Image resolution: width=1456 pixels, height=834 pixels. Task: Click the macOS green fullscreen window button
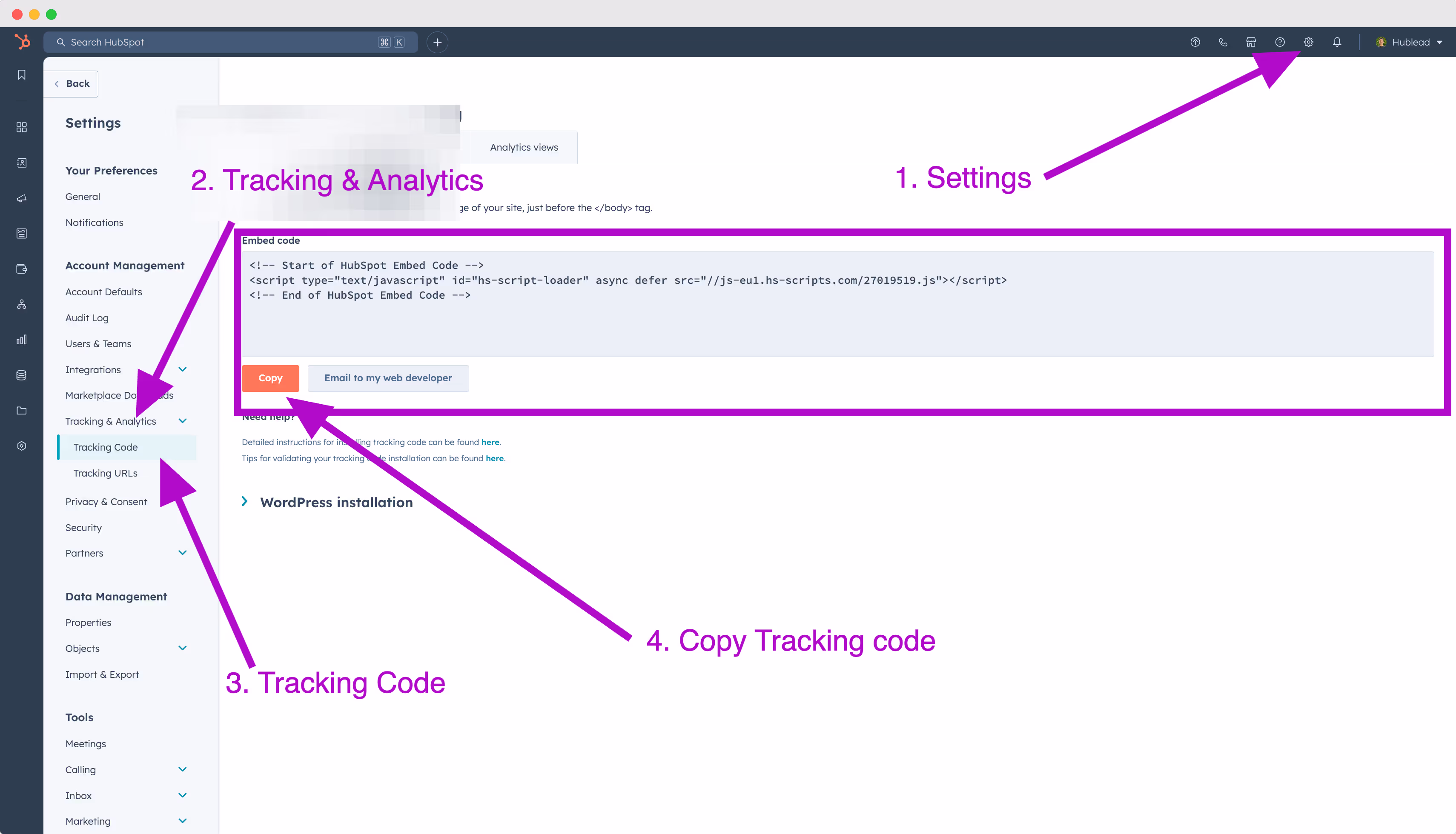52,14
